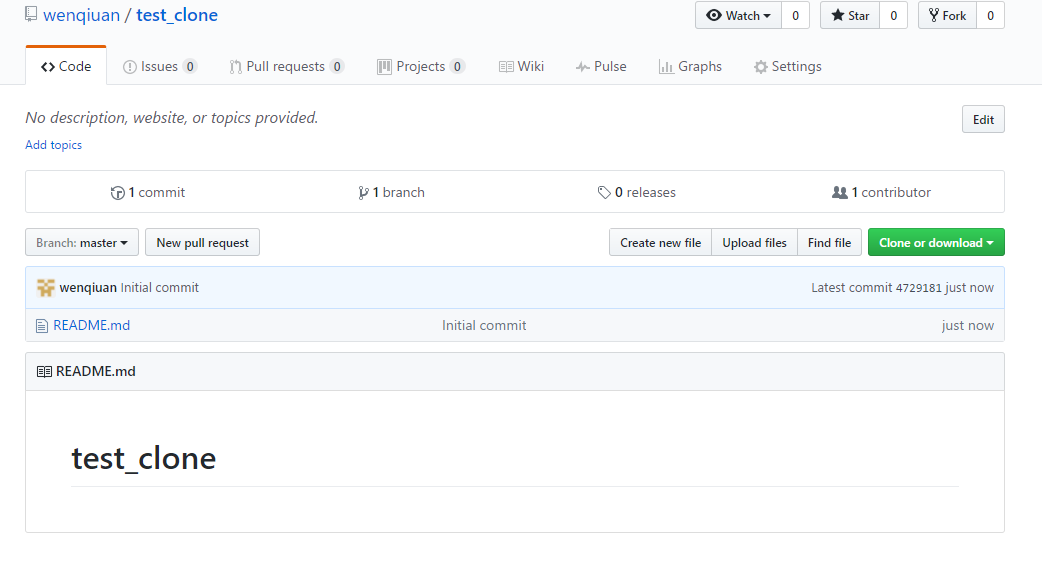Open the Settings tab
Viewport: 1042px width, 575px height.
point(787,67)
